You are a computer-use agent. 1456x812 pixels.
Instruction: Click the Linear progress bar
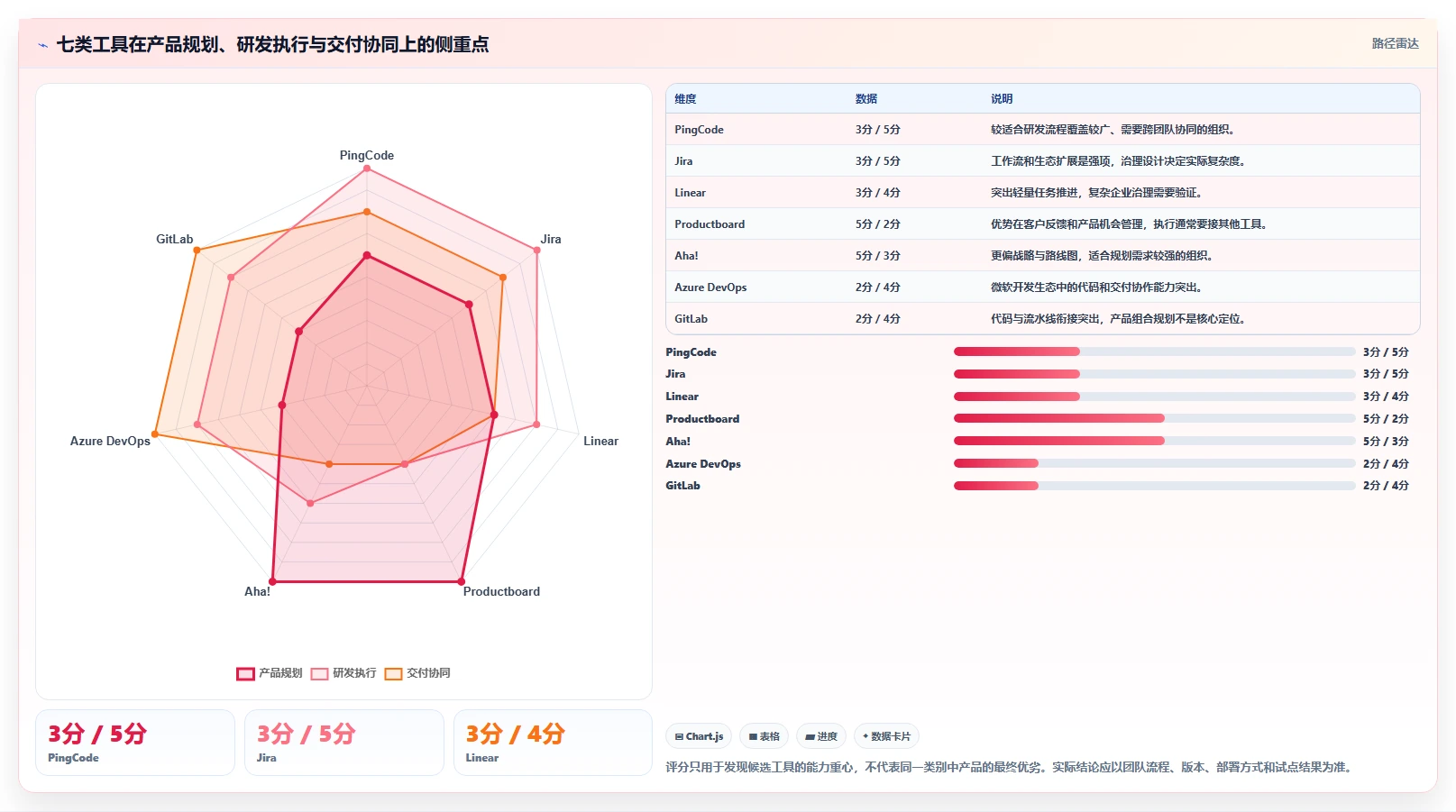click(1154, 397)
